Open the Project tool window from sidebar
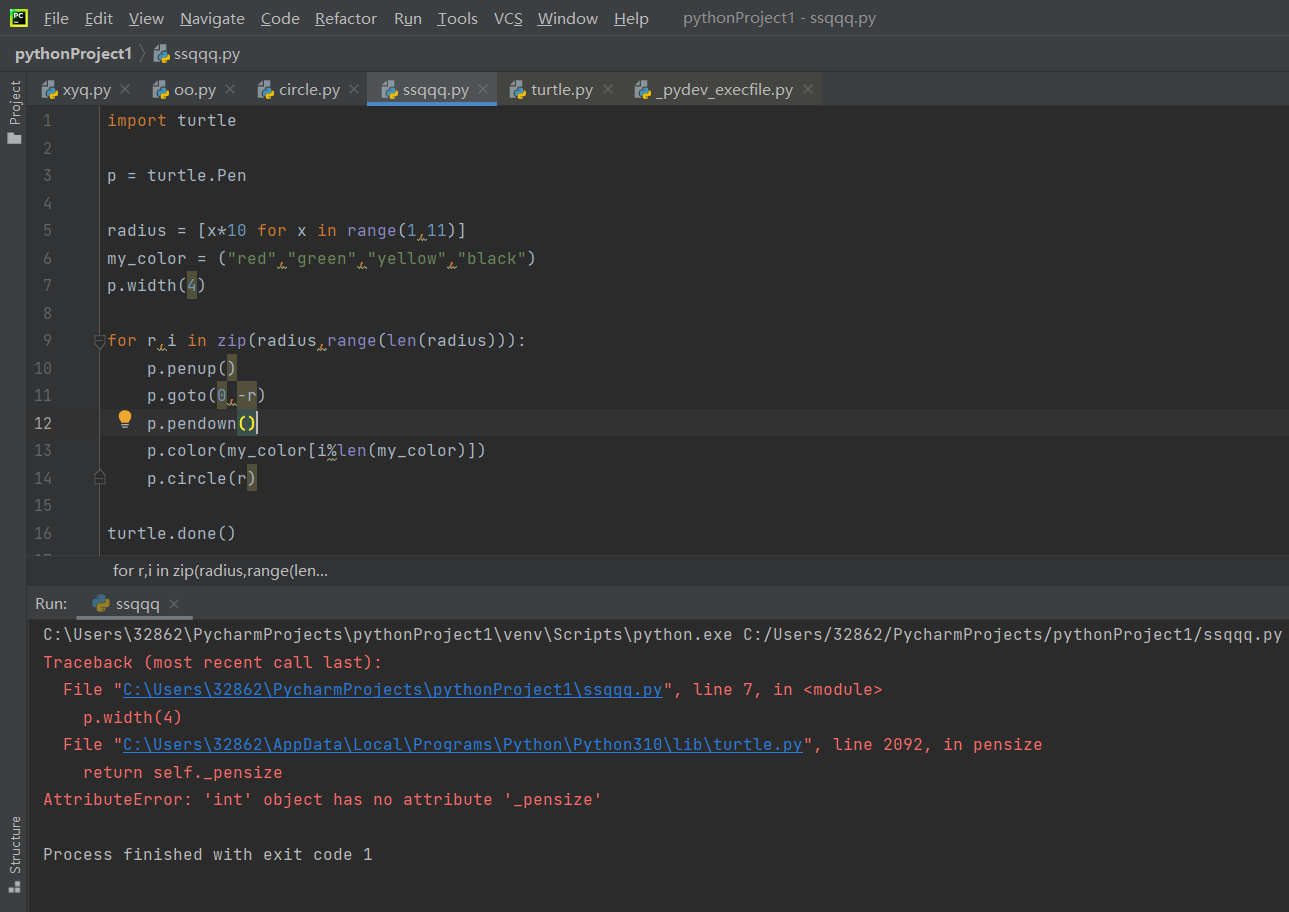1289x912 pixels. 14,103
